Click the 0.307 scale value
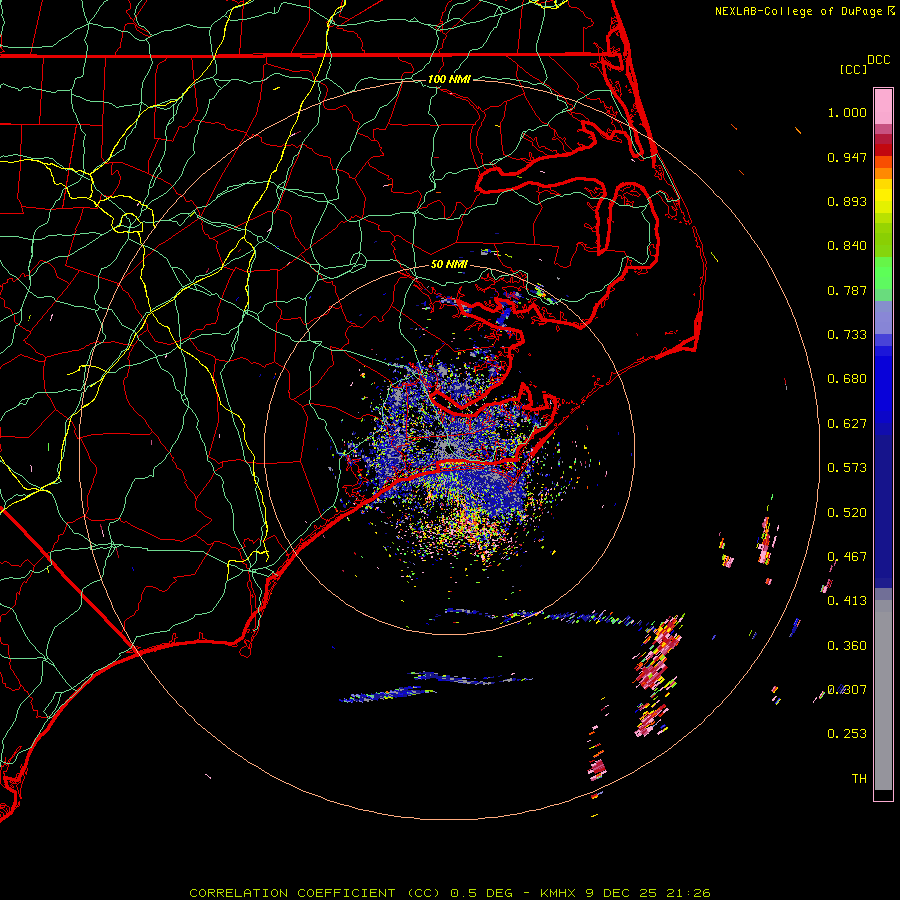 coord(847,690)
